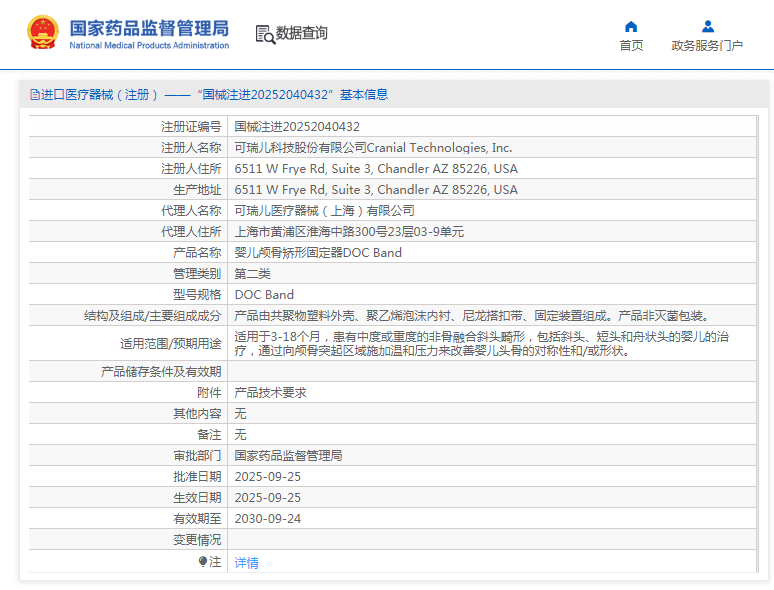Open the 详情 details link
Viewport: 774px width, 590px height.
(246, 563)
